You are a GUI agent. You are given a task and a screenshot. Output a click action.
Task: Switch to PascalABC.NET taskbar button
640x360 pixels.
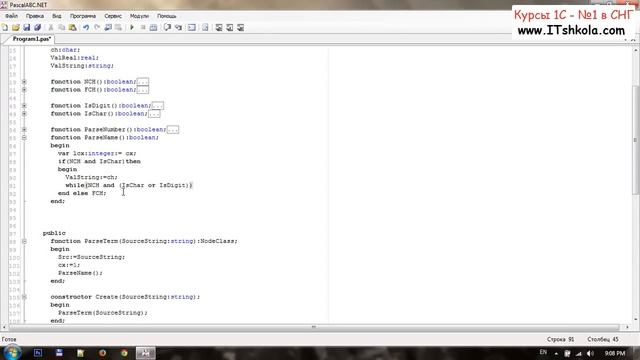(x=146, y=353)
